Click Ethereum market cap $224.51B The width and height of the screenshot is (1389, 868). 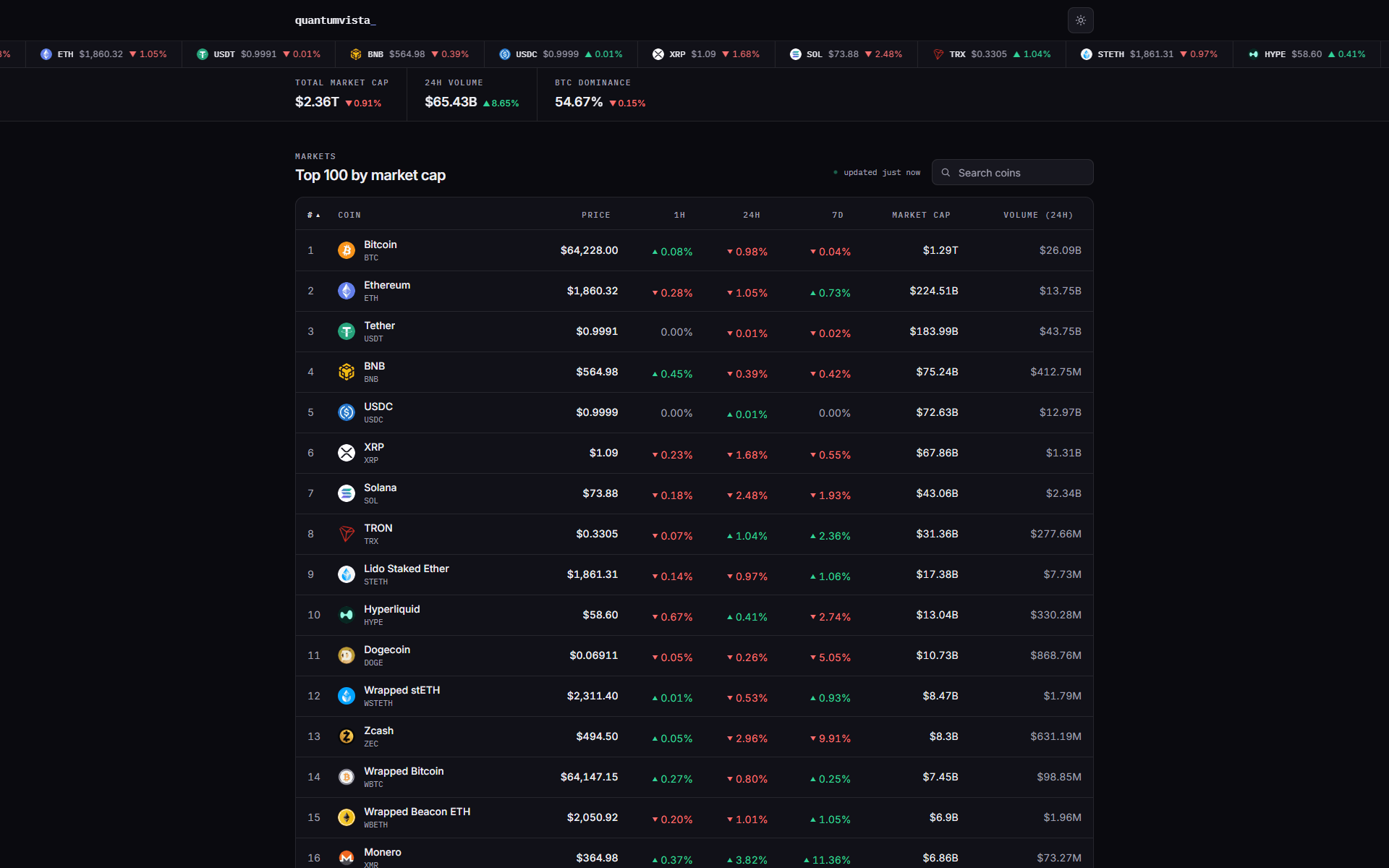point(934,291)
